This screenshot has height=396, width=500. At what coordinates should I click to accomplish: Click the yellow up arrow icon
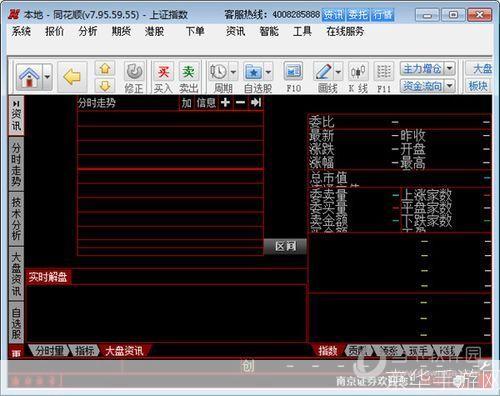[105, 69]
